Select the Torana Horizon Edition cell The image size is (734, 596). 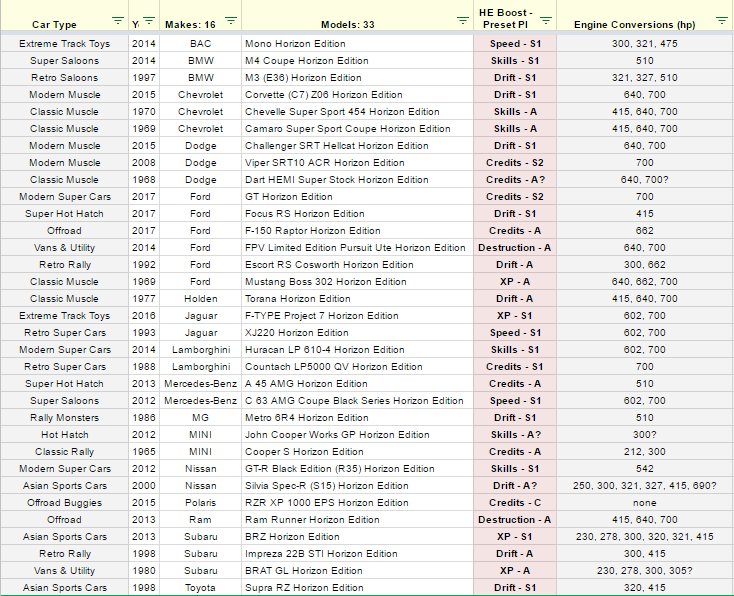click(357, 299)
